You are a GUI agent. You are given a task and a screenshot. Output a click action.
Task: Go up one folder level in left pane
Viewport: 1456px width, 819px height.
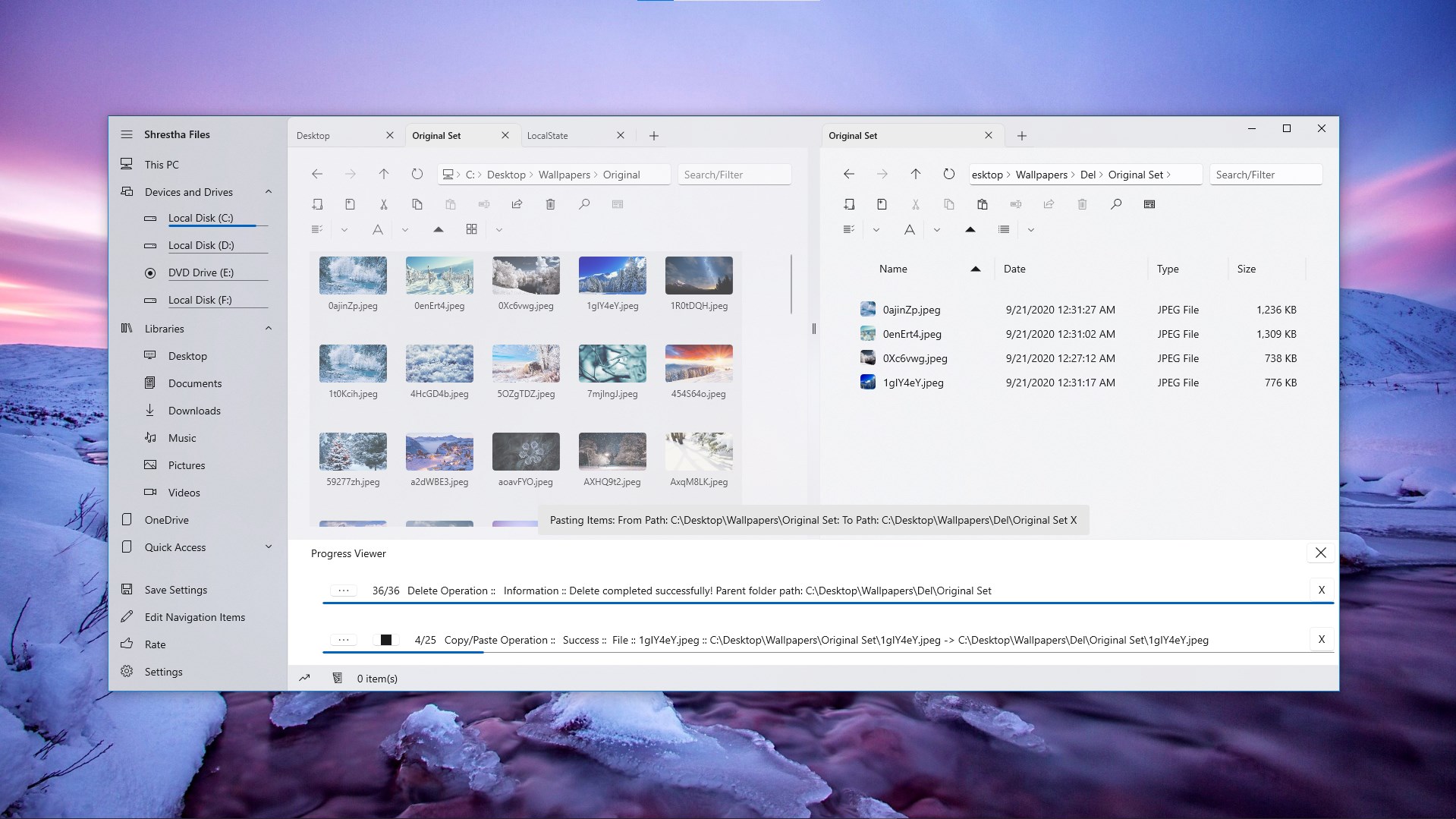click(384, 175)
